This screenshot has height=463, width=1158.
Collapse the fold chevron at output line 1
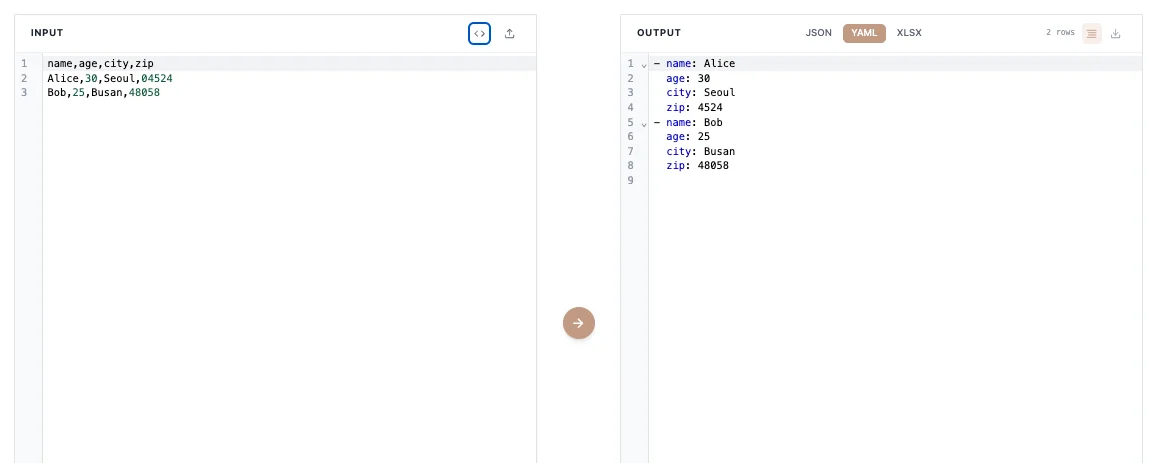pos(644,64)
